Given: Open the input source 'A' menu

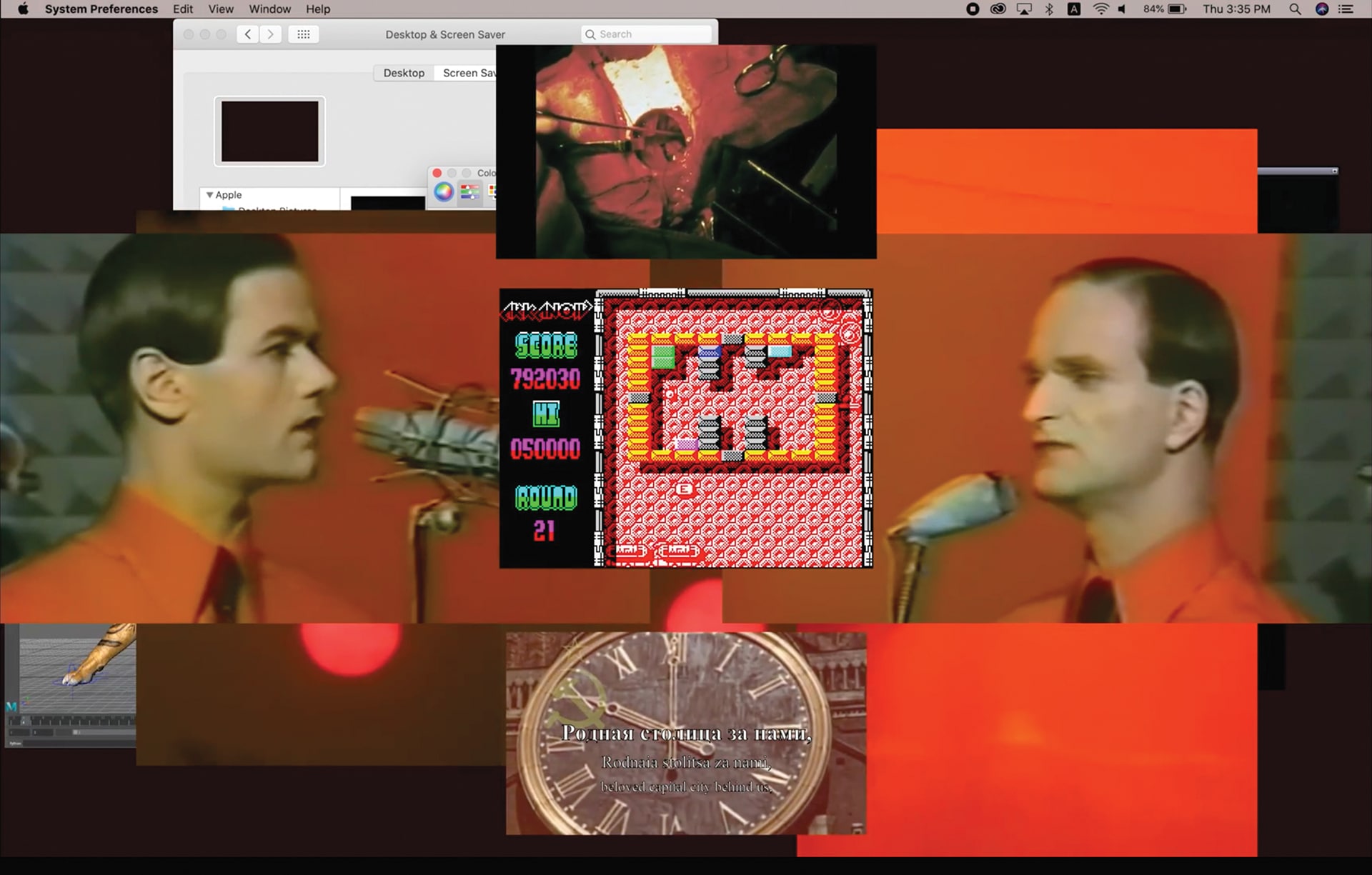Looking at the screenshot, I should tap(1074, 9).
